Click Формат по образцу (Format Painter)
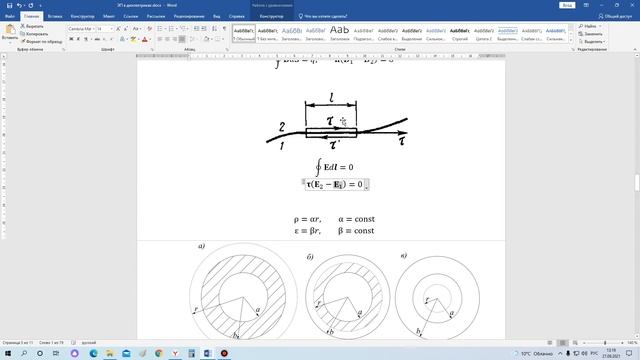This screenshot has height=360, width=640. [41, 42]
